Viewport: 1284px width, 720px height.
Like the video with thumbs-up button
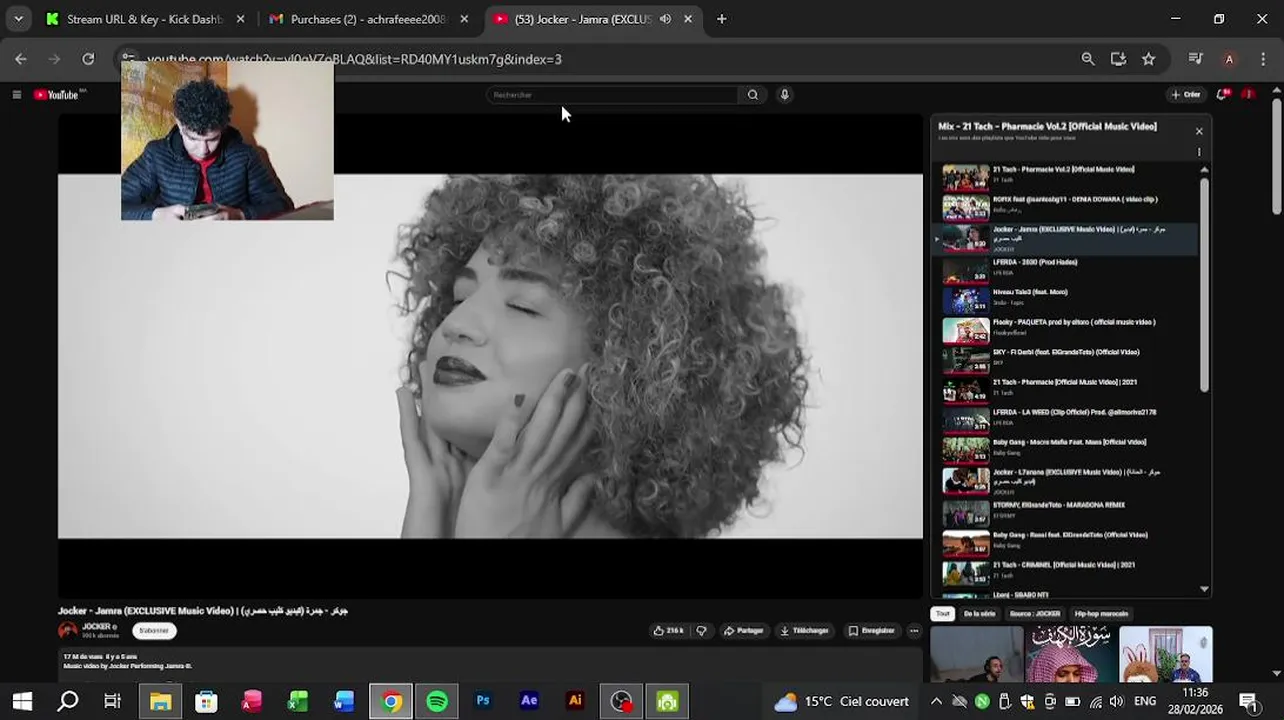click(x=668, y=631)
